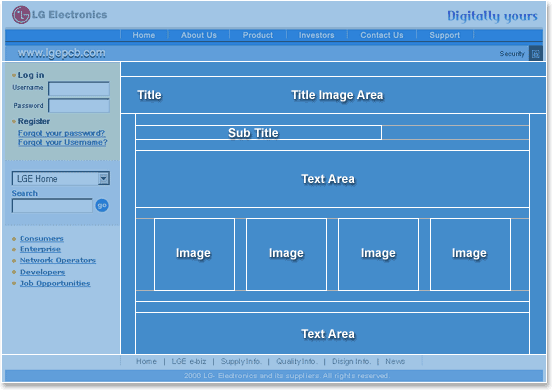Choose Contact Us from the navigation
The height and width of the screenshot is (391, 554).
click(382, 35)
